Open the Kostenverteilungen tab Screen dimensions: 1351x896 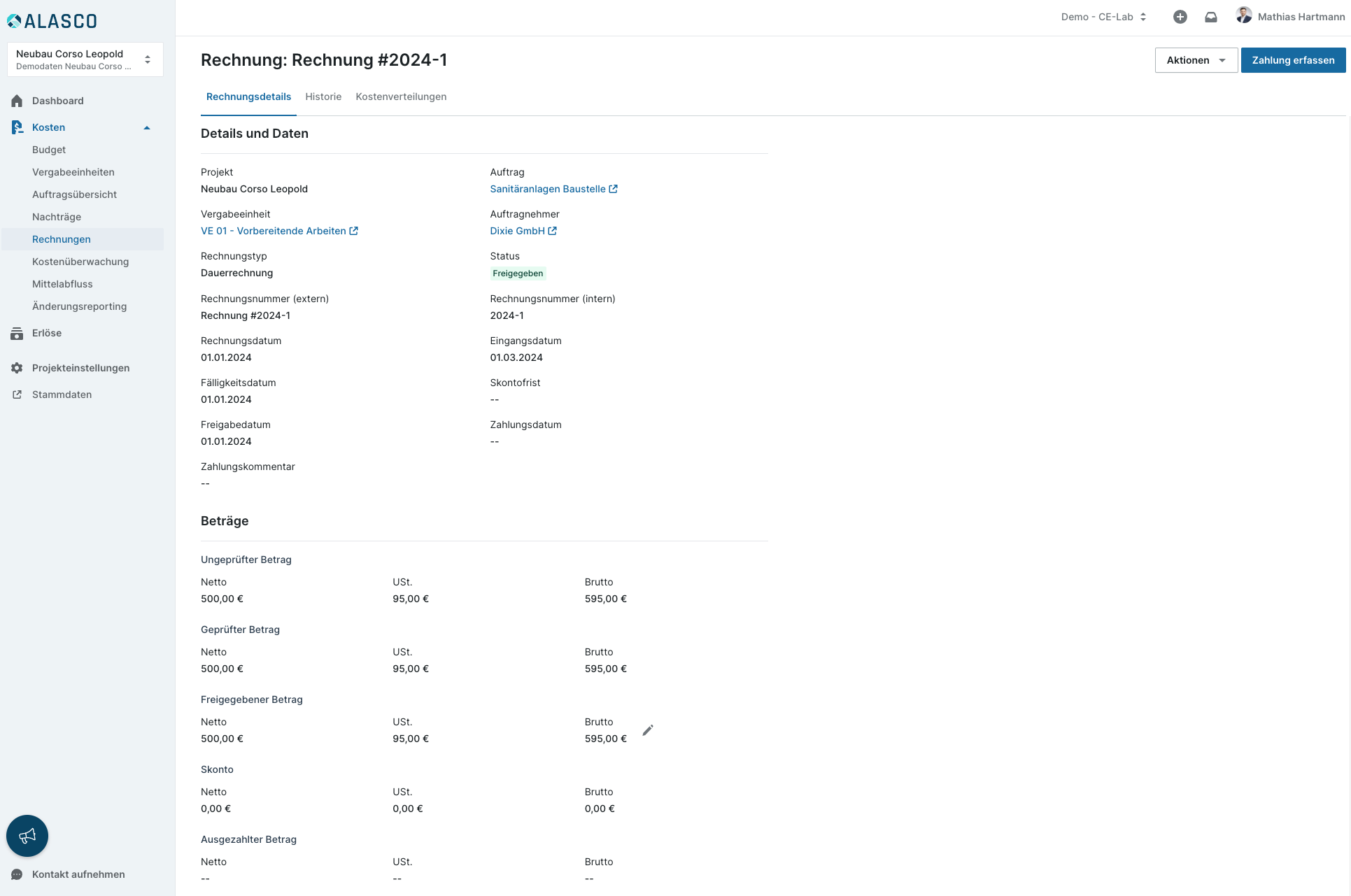tap(401, 97)
